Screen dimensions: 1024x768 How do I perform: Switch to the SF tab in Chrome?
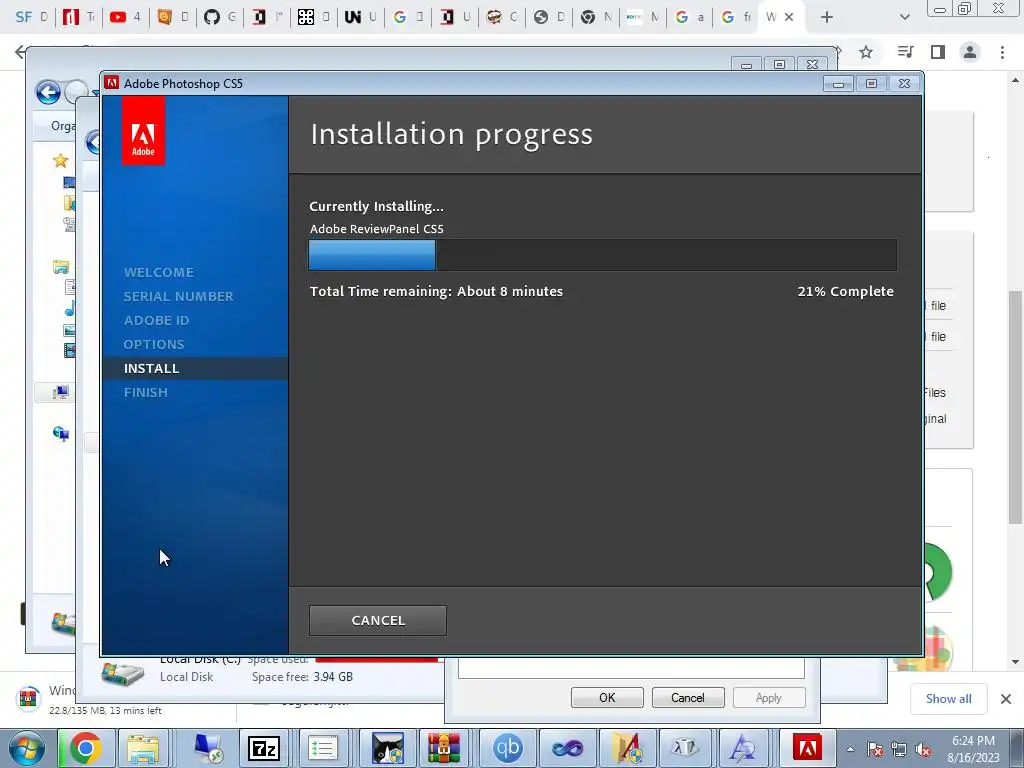pyautogui.click(x=31, y=17)
